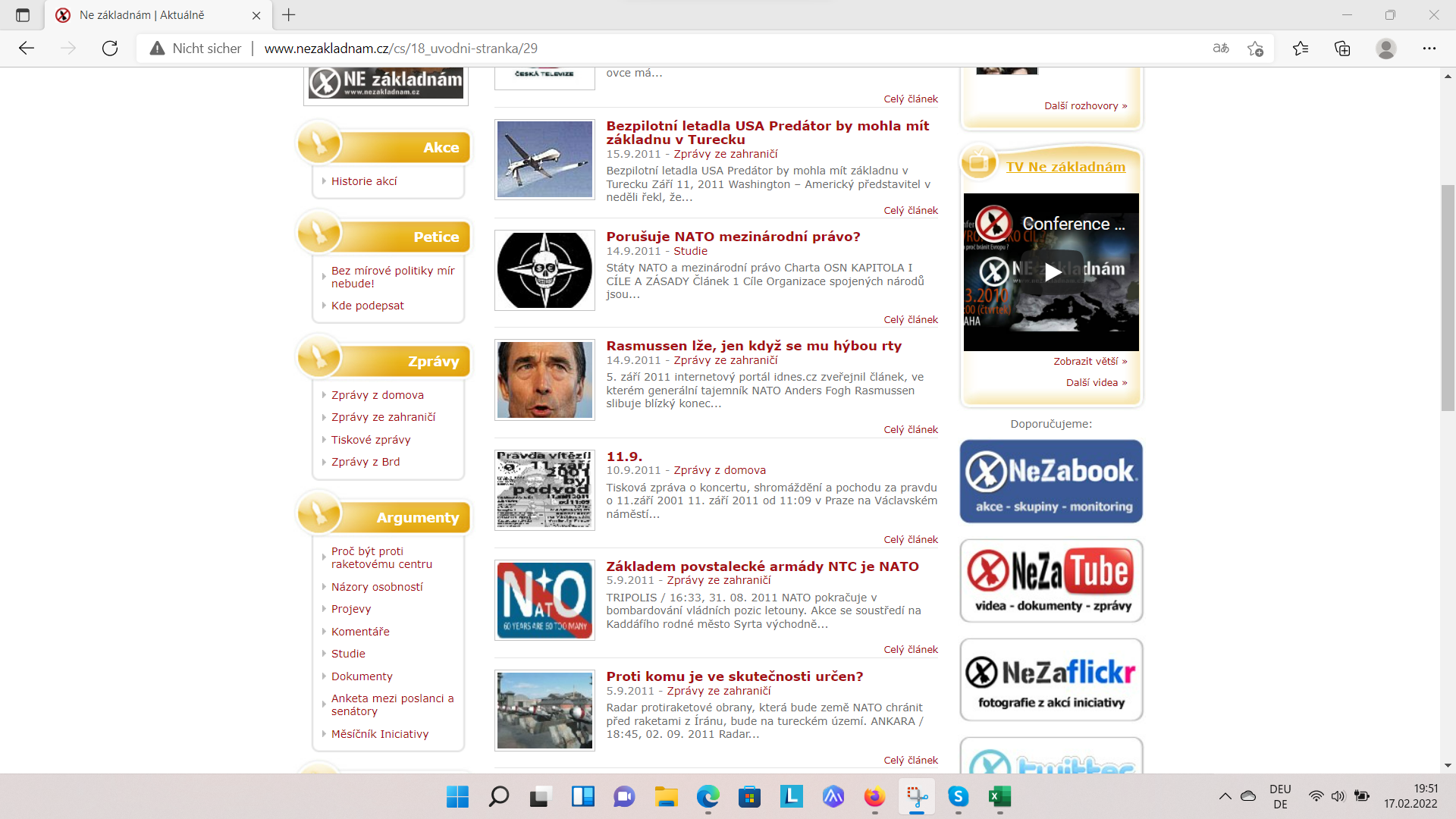Open Zprávy ze zahraničí in sidebar
Screen dimensions: 1456x819
pos(384,417)
